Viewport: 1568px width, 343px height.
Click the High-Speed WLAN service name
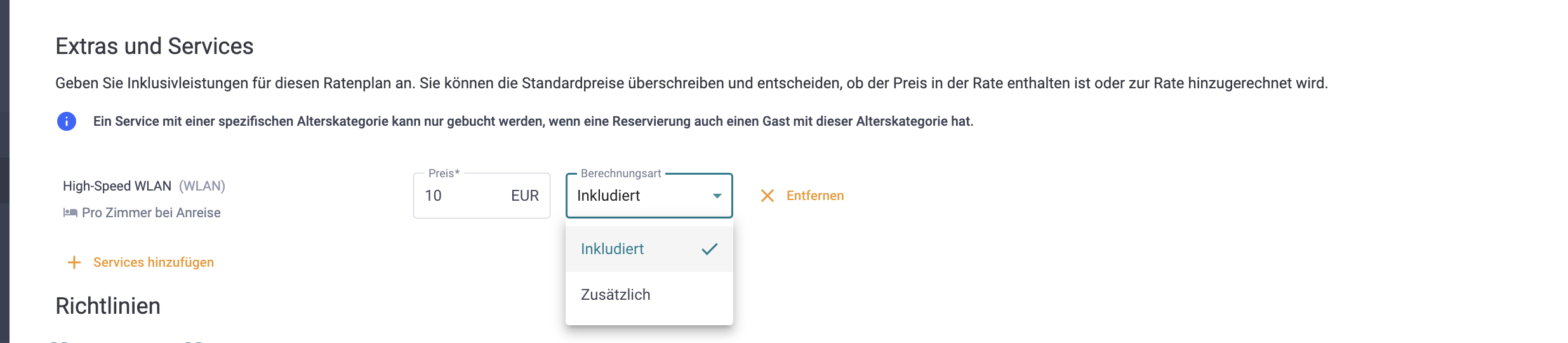click(117, 186)
